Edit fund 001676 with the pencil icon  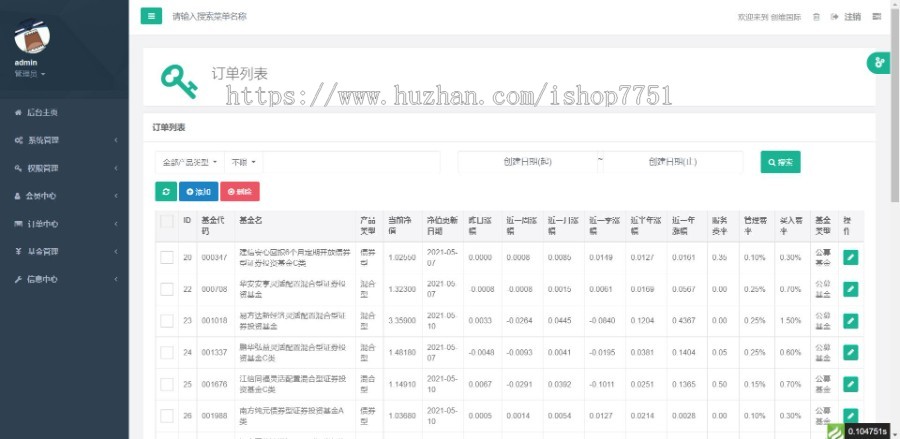point(851,384)
